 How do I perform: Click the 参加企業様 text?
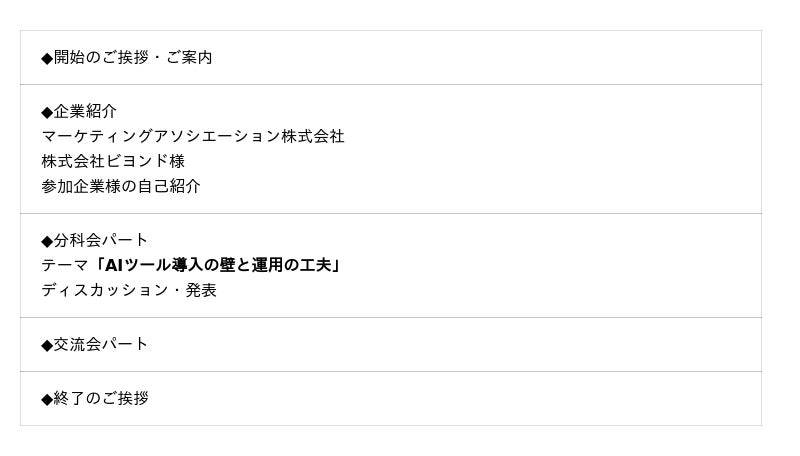click(81, 186)
